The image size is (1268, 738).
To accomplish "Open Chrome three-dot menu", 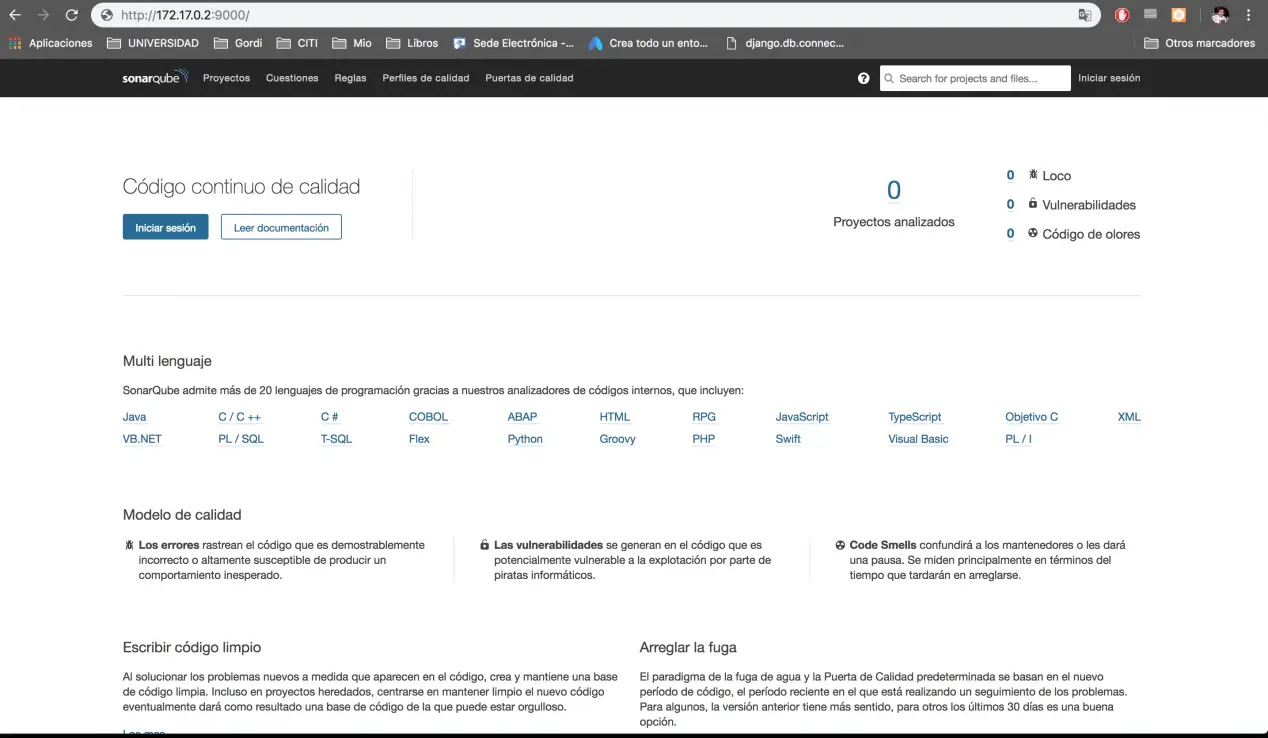I will tap(1249, 15).
